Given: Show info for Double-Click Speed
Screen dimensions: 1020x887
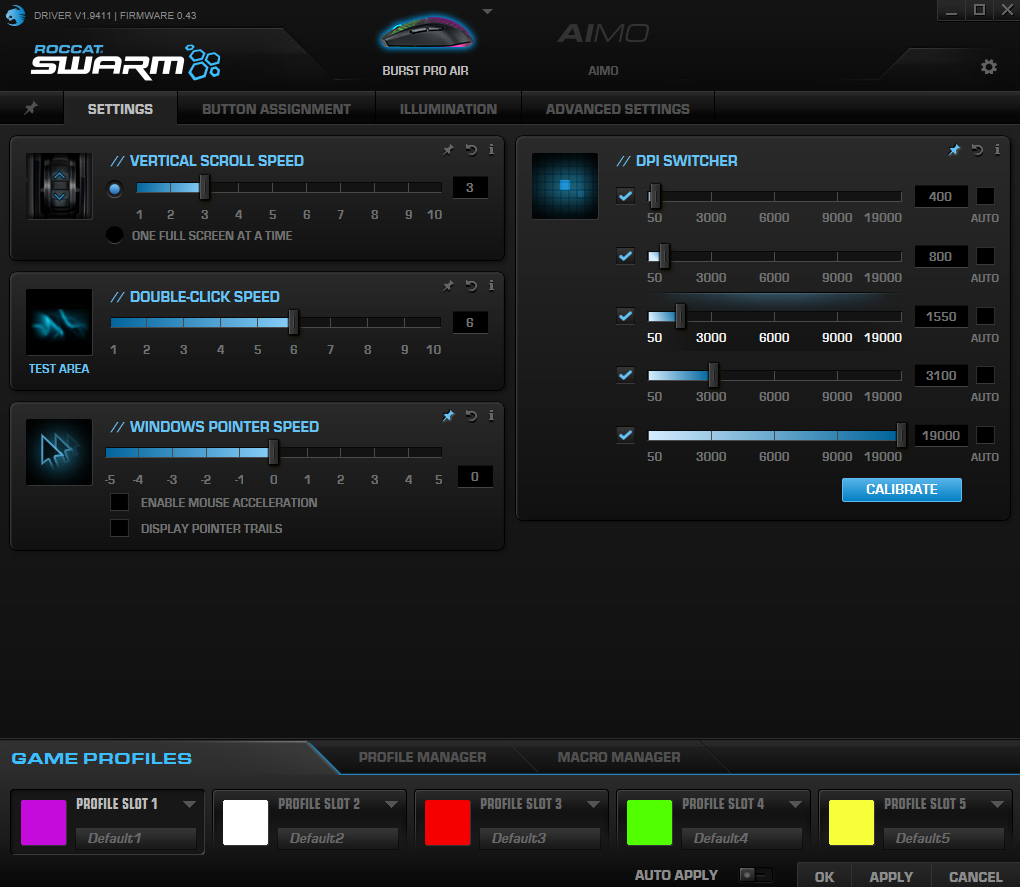Looking at the screenshot, I should [x=491, y=286].
